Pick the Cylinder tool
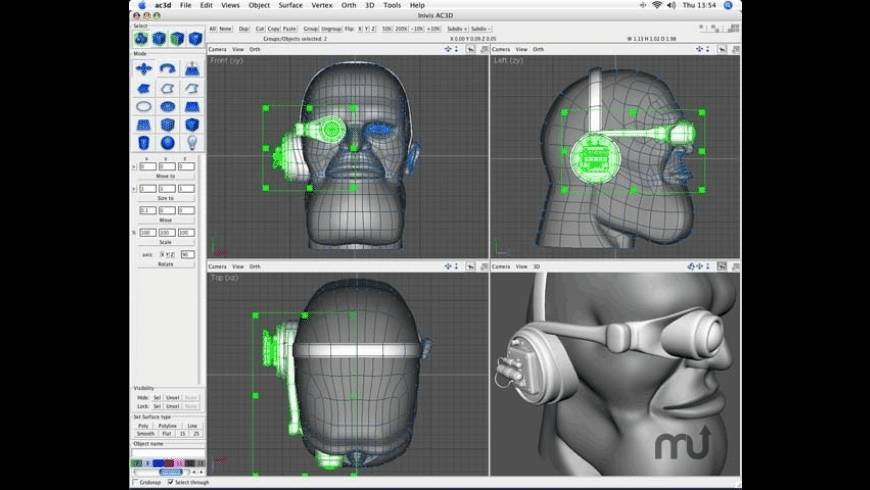This screenshot has height=490, width=870. point(144,143)
